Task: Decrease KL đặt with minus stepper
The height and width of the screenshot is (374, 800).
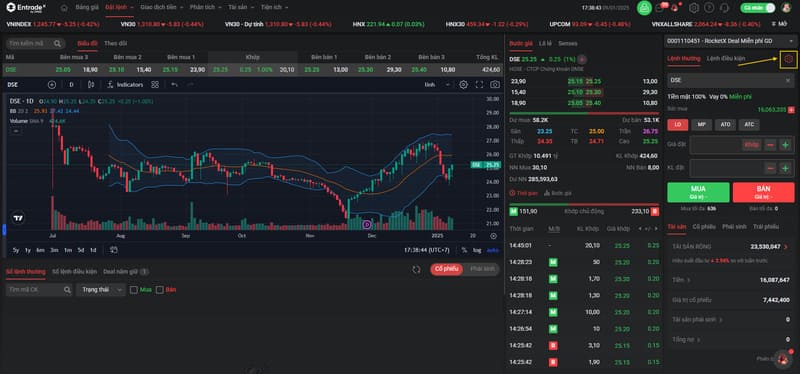Action: [770, 167]
